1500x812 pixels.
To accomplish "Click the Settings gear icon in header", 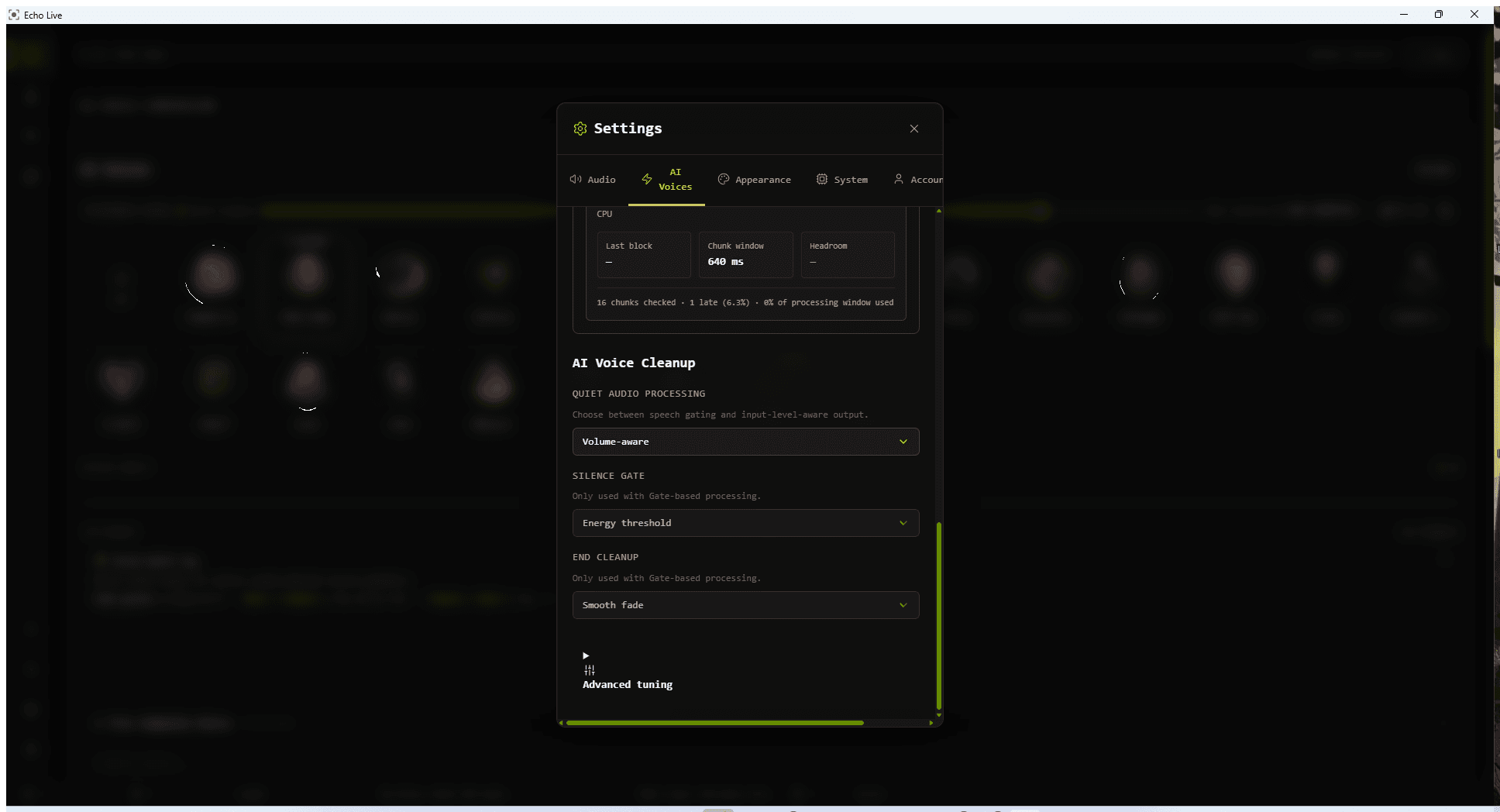I will coord(580,129).
